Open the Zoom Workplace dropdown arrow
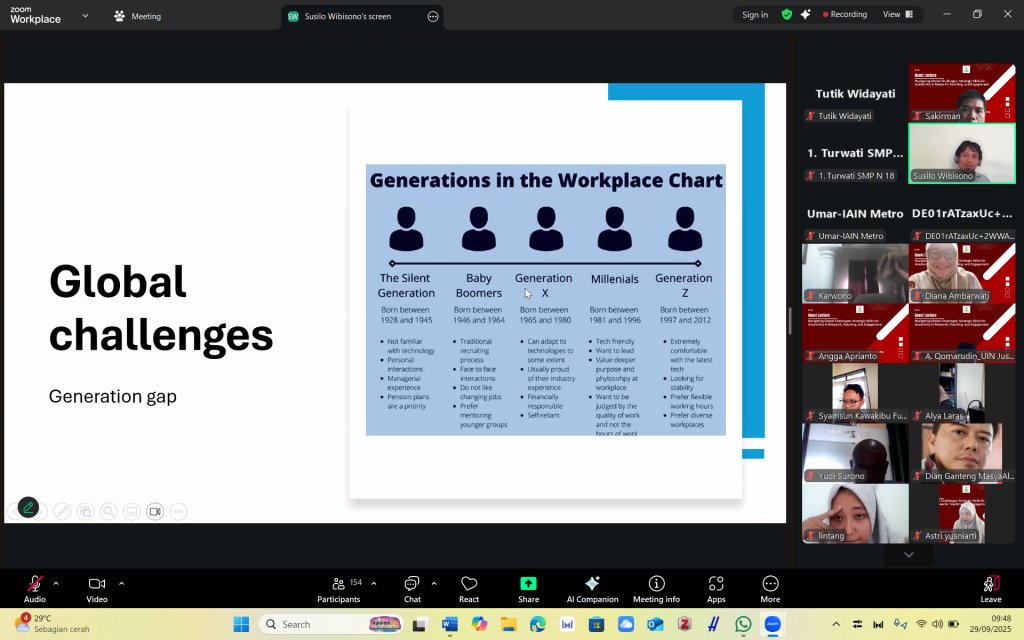The width and height of the screenshot is (1024, 640). (84, 16)
